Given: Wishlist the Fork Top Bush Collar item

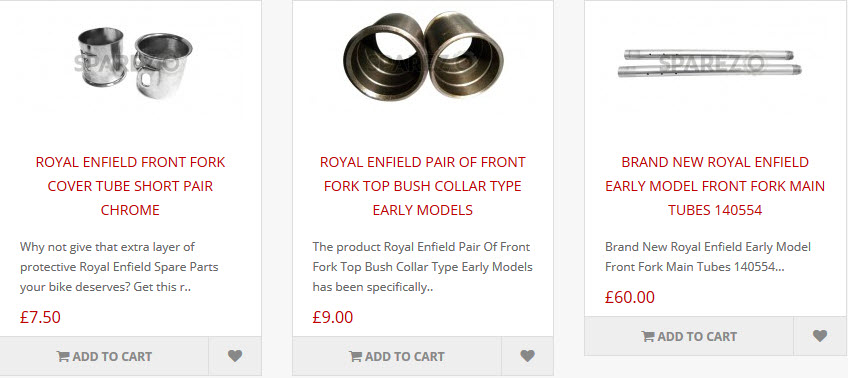Looking at the screenshot, I should pos(527,356).
